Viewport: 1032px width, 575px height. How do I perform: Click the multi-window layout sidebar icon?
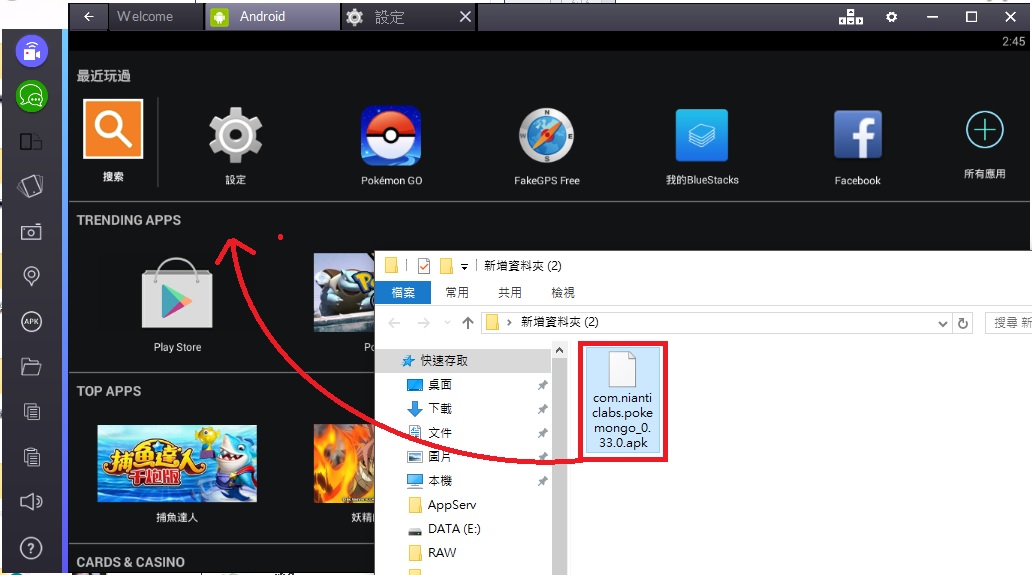(x=31, y=141)
